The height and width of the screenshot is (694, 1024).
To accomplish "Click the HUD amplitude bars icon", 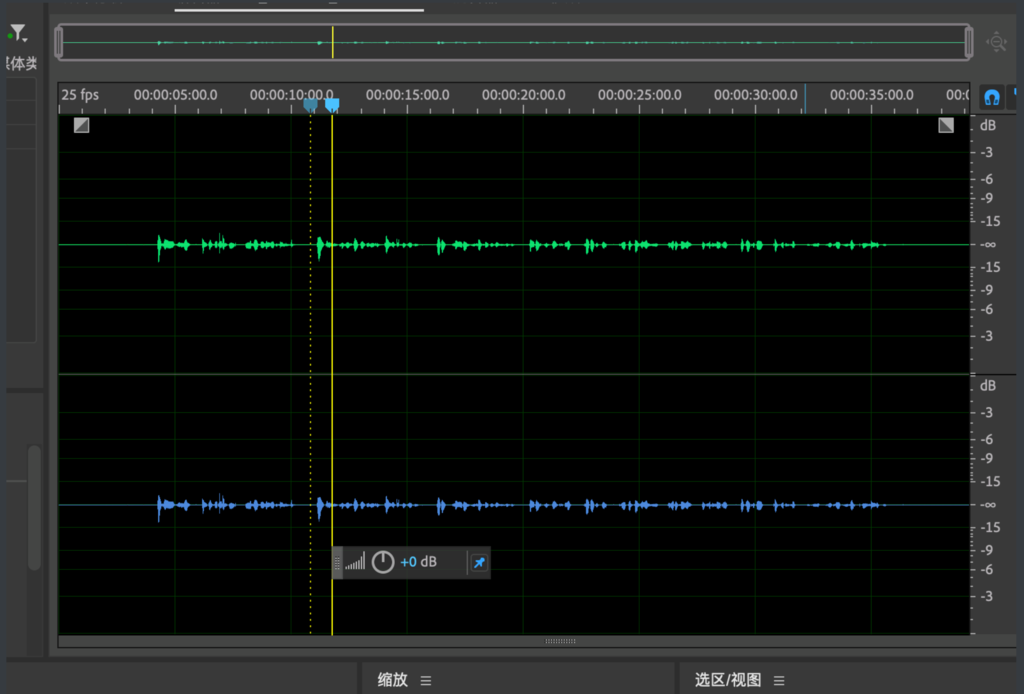I will coord(355,561).
